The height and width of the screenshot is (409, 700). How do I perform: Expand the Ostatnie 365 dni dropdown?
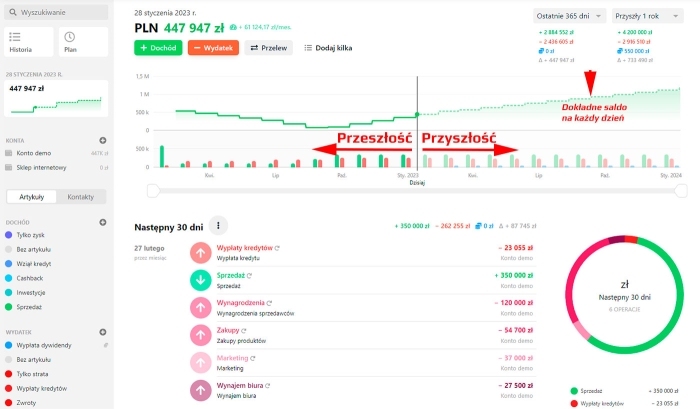(x=567, y=16)
